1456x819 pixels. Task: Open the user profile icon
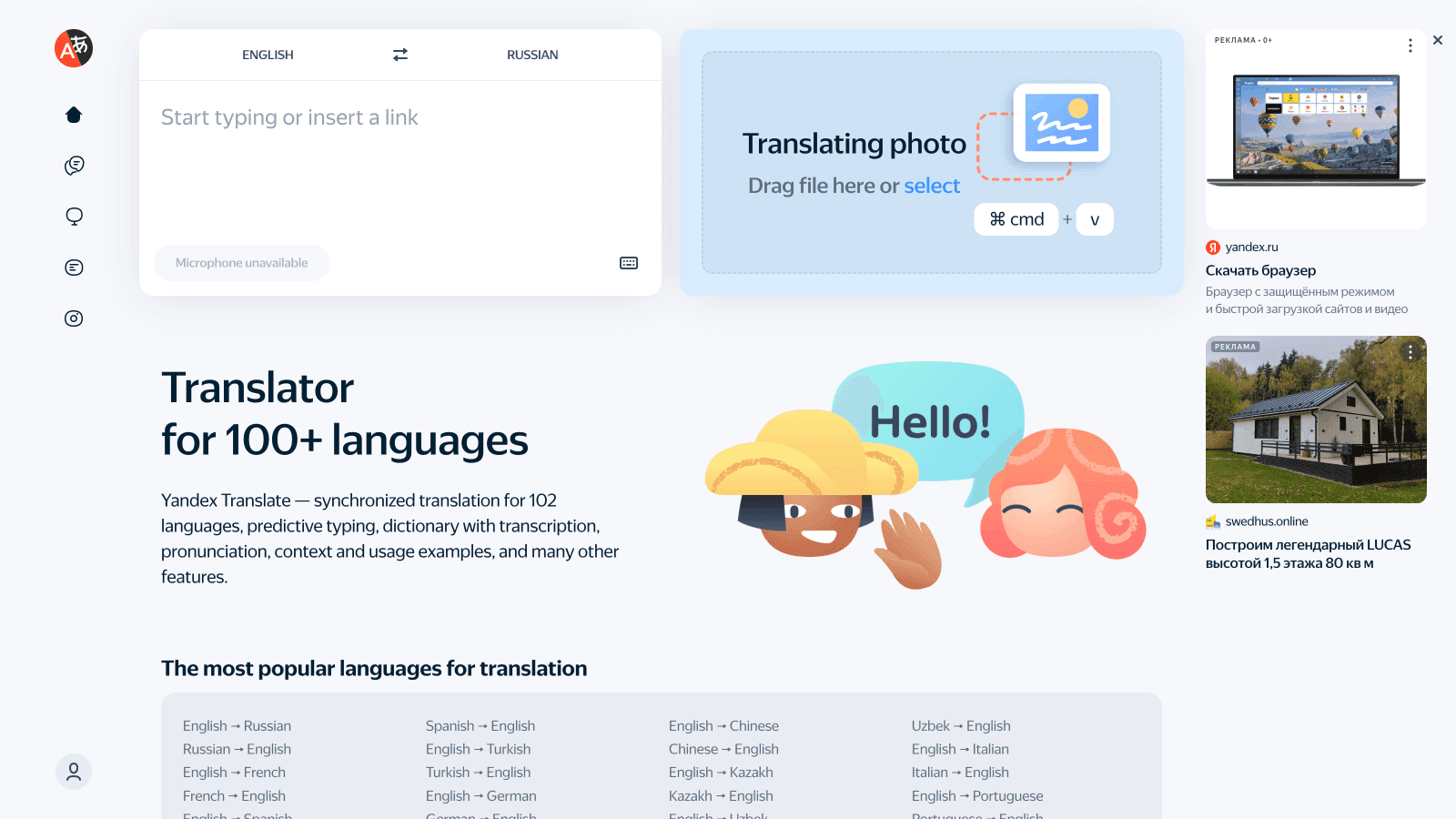[x=74, y=772]
